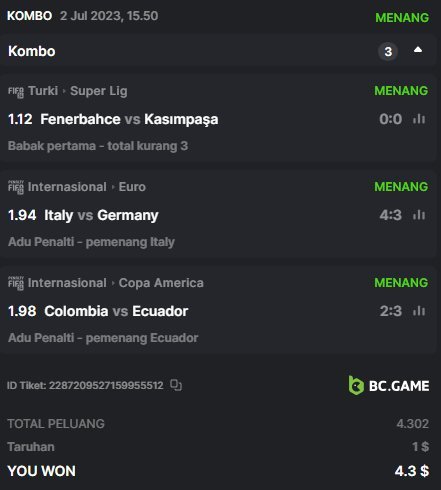Open stats icon for Fenerbahce vs Kasımpaşa
The height and width of the screenshot is (490, 441).
point(419,119)
